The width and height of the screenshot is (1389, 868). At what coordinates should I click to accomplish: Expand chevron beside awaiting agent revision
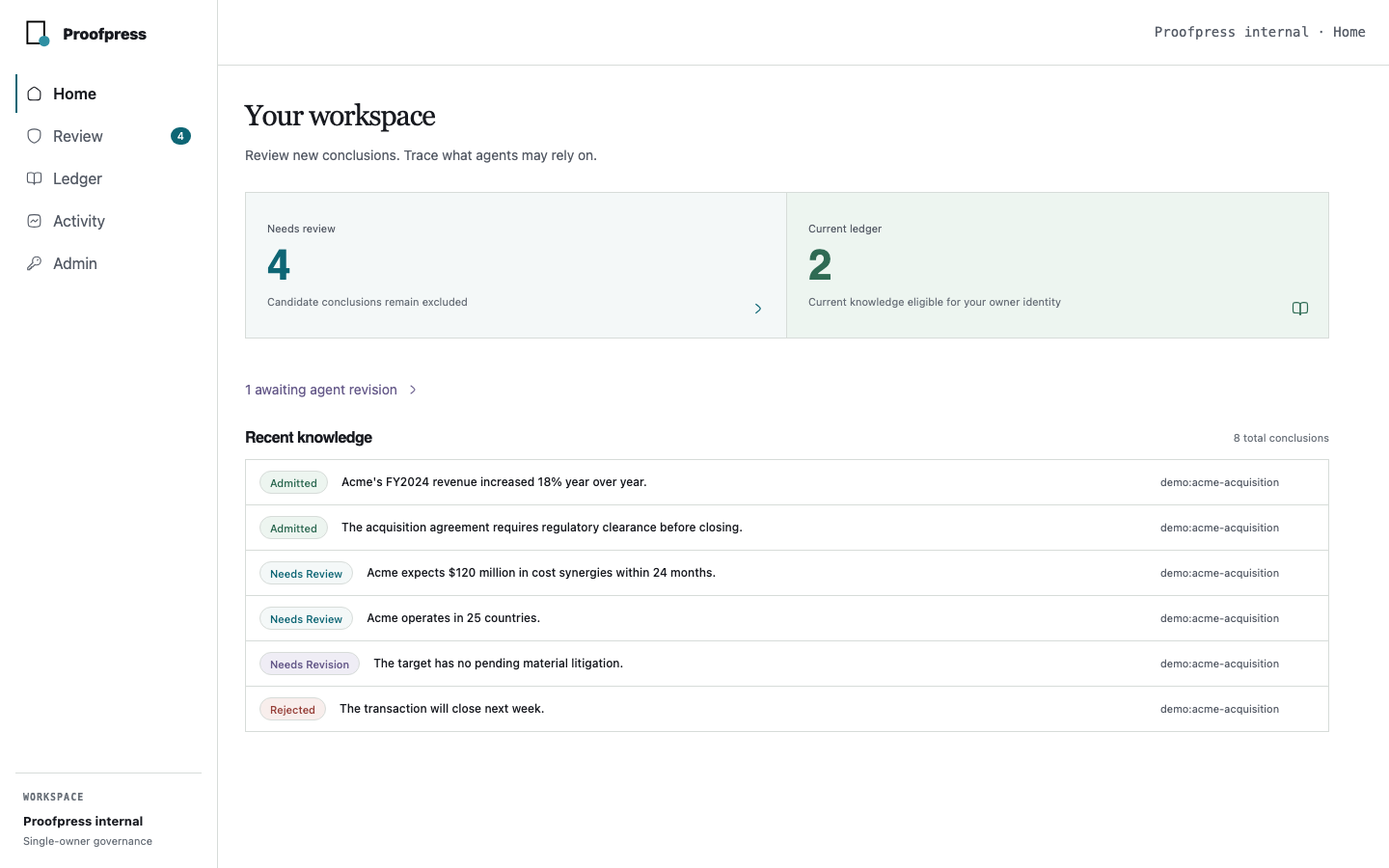click(413, 390)
